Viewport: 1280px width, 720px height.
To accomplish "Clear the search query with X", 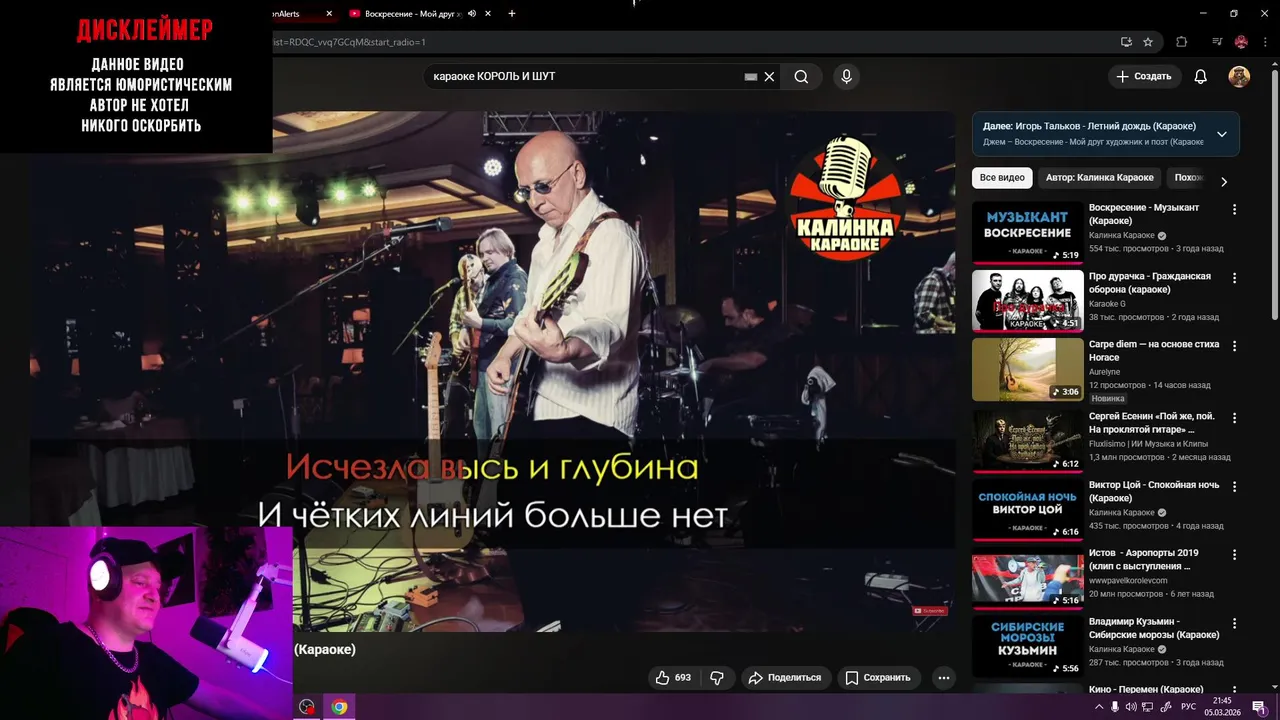I will coord(769,77).
